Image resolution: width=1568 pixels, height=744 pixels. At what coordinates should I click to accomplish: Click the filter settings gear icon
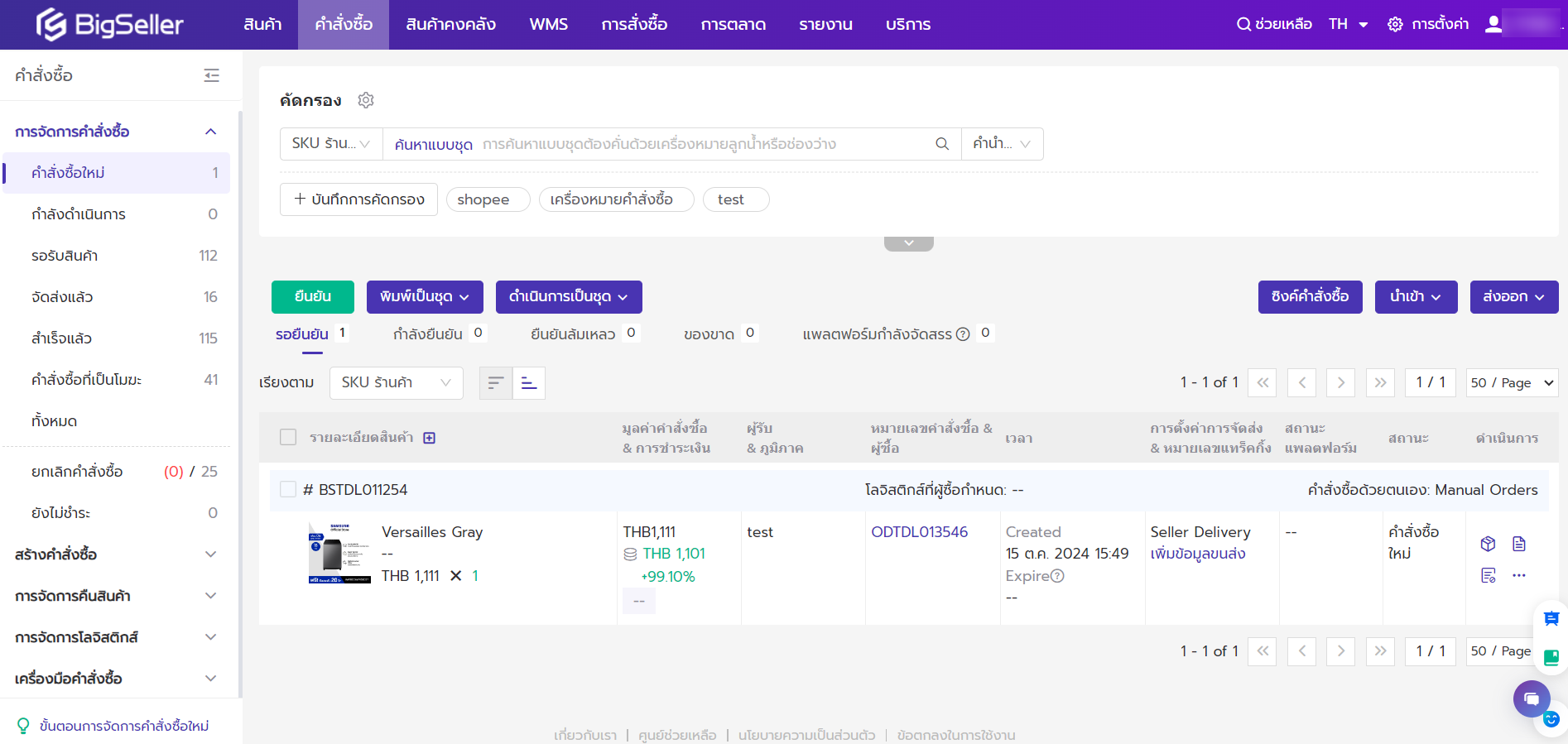coord(366,100)
